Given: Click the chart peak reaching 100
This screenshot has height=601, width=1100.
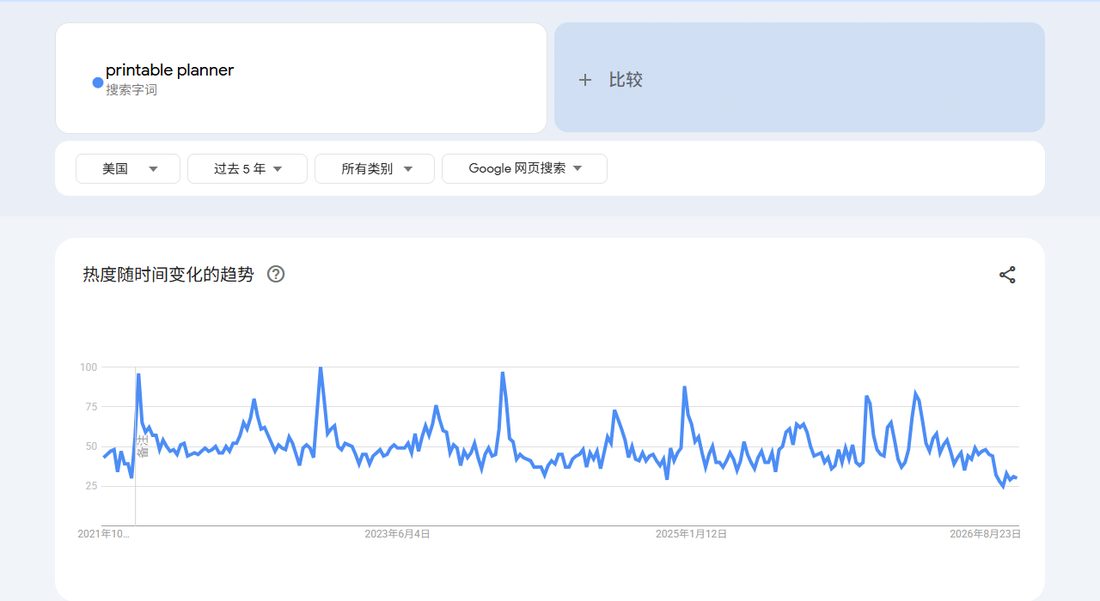Looking at the screenshot, I should tap(321, 368).
